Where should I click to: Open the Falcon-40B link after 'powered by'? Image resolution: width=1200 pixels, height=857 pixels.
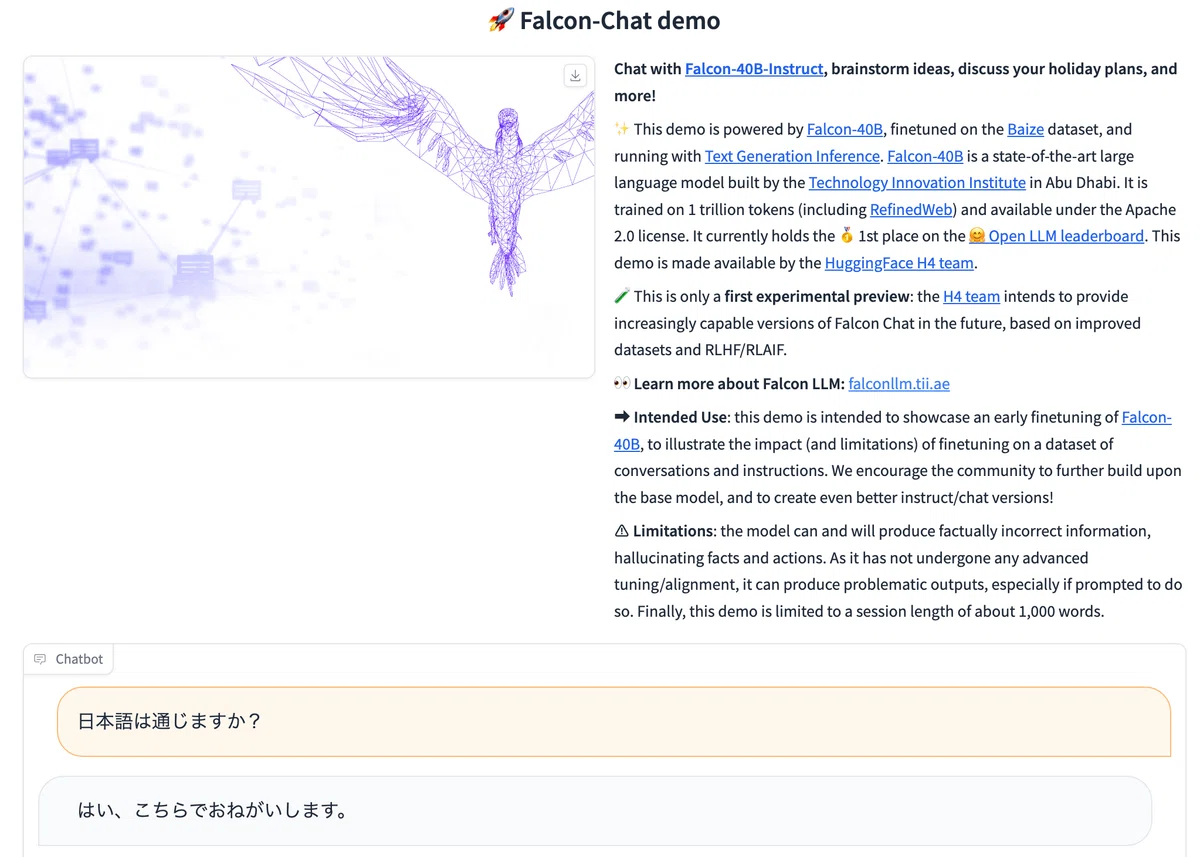pyautogui.click(x=845, y=129)
